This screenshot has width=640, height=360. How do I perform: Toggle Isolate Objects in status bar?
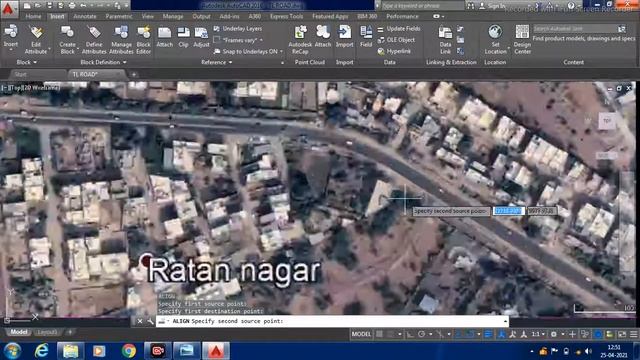[585, 334]
